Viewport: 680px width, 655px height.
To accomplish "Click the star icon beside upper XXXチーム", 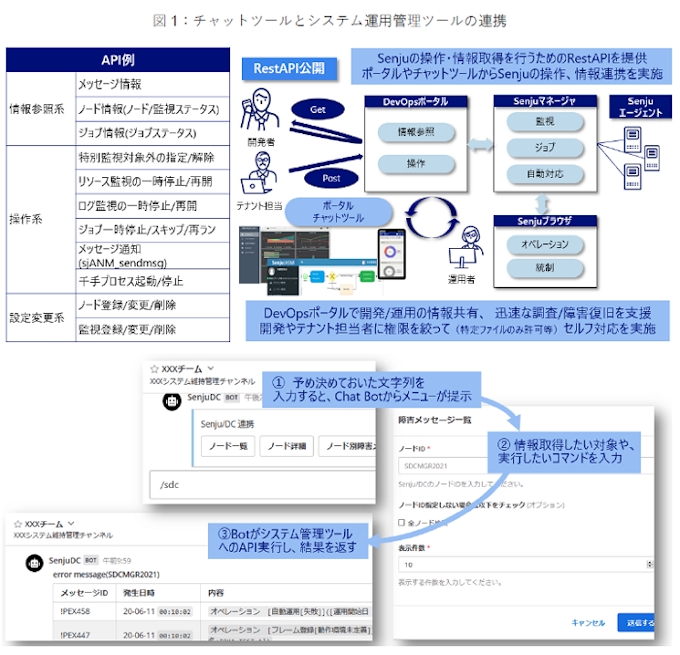I will [154, 368].
